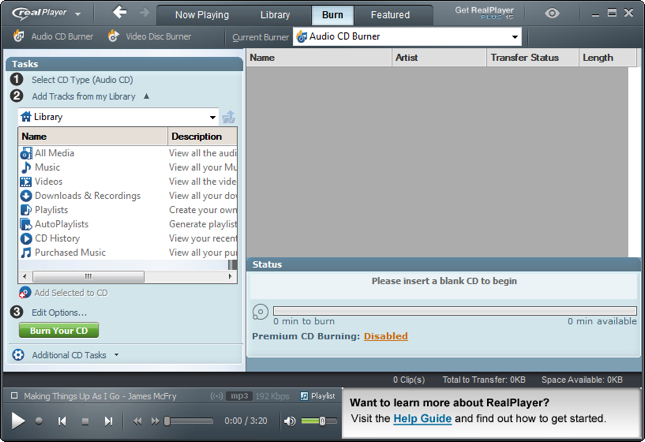Adjust the green volume slider
Viewport: 645px width, 442px height.
(319, 421)
